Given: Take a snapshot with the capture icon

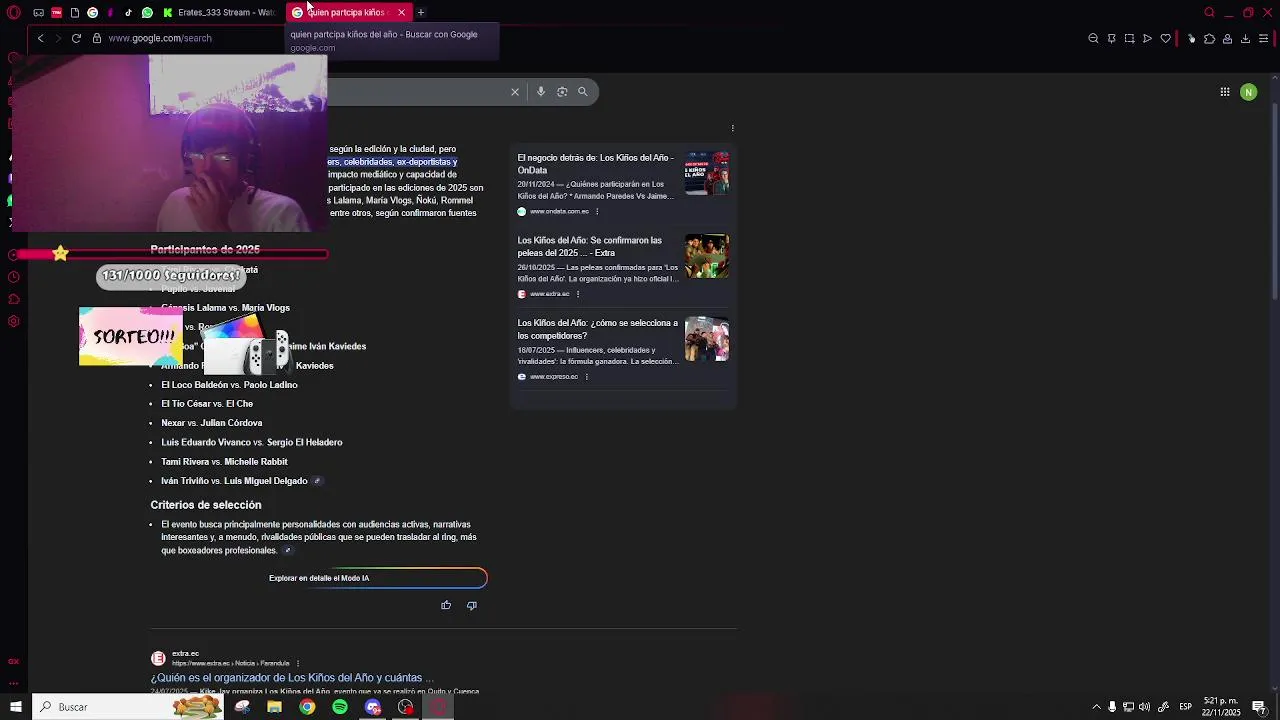Looking at the screenshot, I should pos(1129,38).
